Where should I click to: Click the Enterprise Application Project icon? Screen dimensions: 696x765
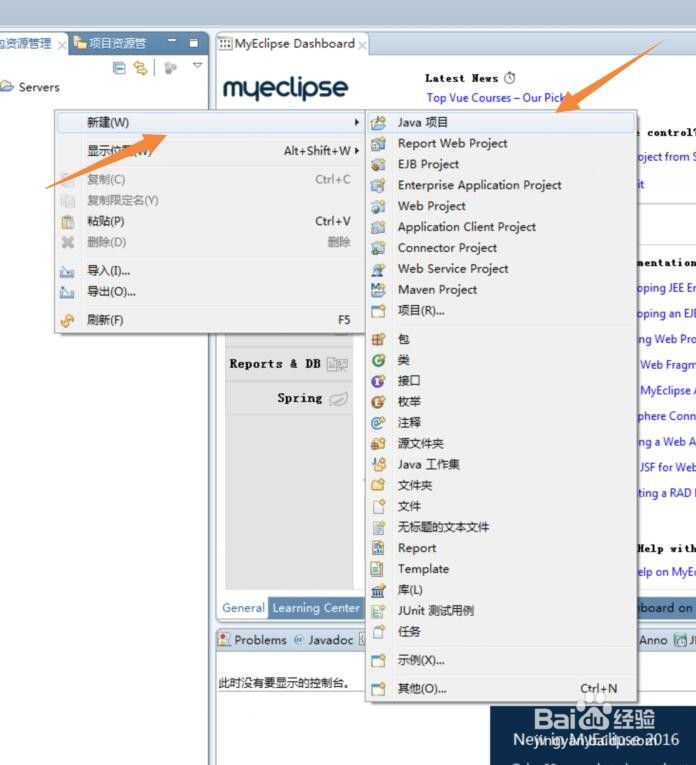378,185
